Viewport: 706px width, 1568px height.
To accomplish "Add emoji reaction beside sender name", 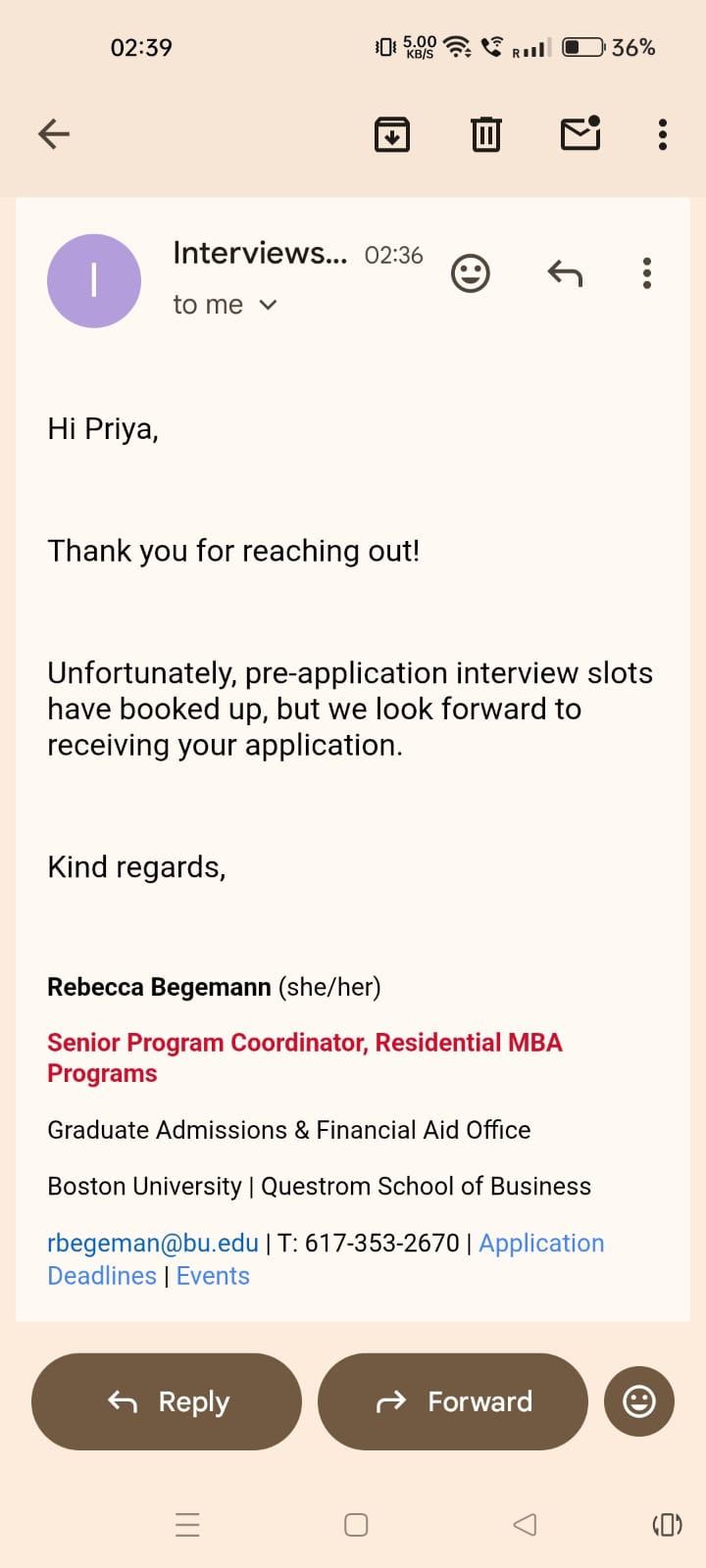I will (470, 273).
